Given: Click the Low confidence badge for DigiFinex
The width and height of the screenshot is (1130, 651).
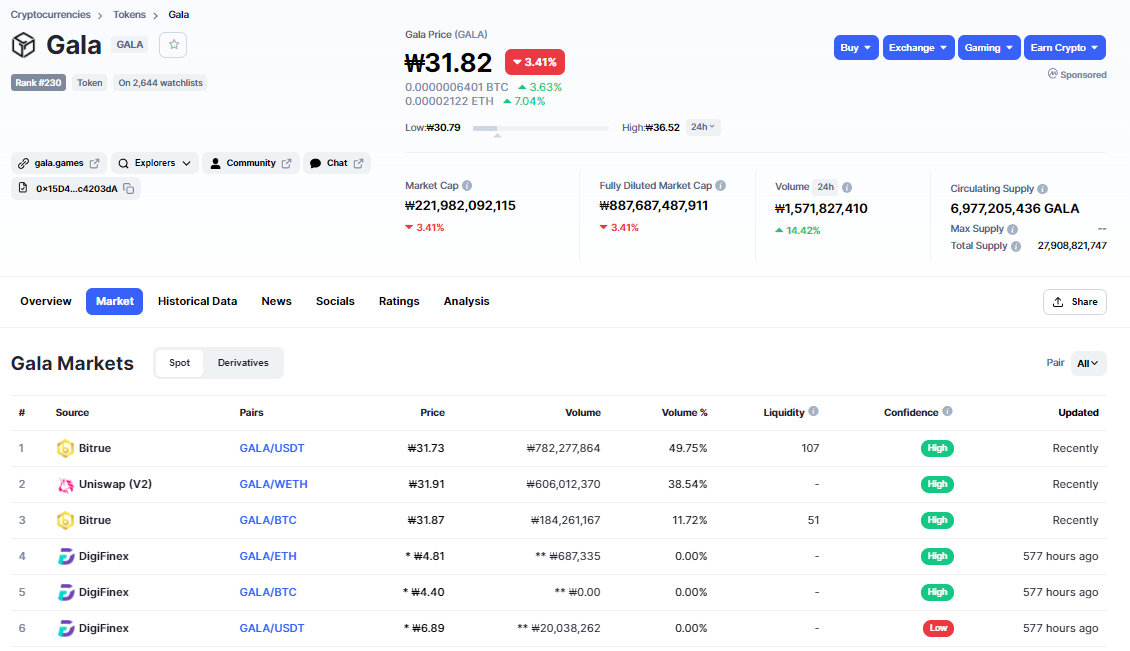Looking at the screenshot, I should click(x=938, y=628).
